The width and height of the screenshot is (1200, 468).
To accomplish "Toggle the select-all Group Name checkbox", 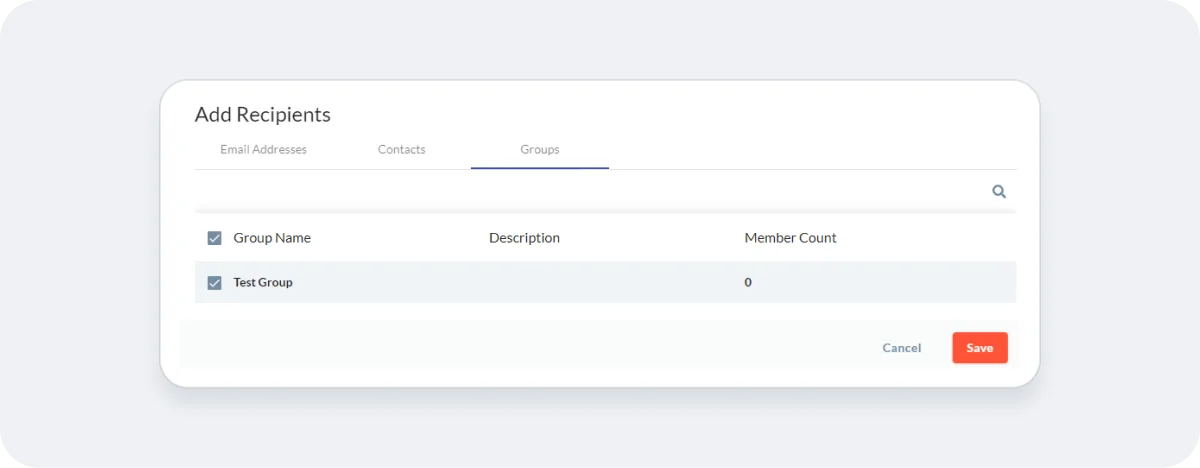I will (214, 238).
